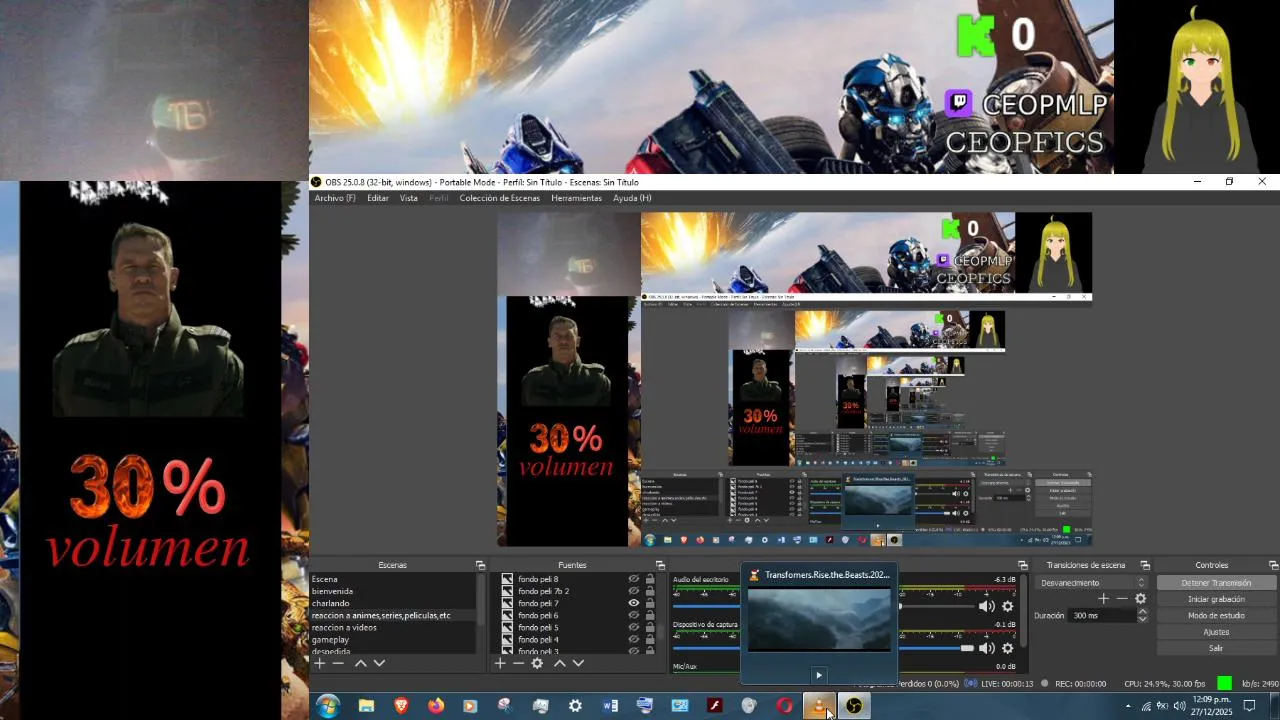Open Microsoft Word from the taskbar
This screenshot has height=720, width=1280.
[610, 706]
